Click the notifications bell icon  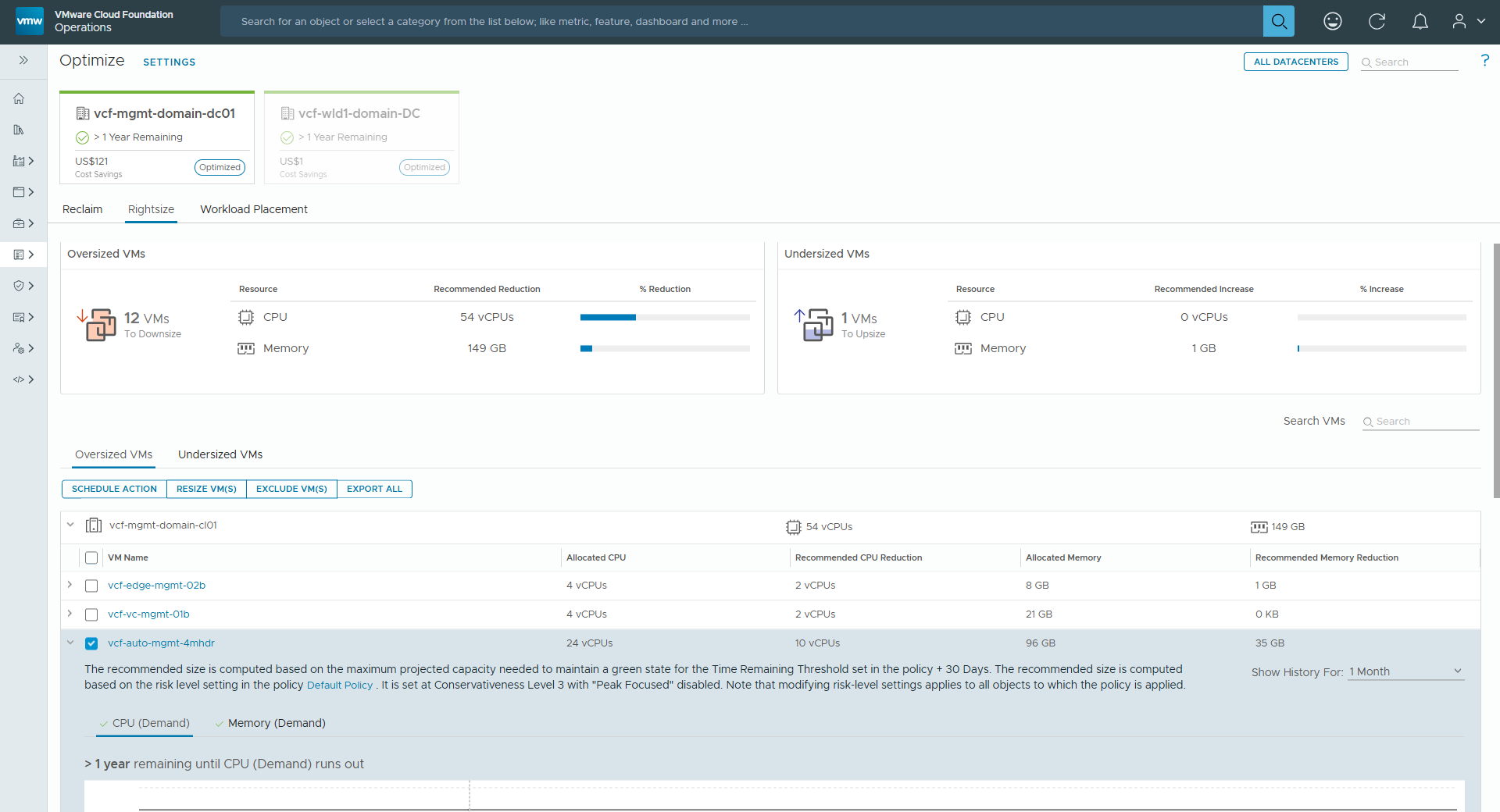(x=1420, y=21)
